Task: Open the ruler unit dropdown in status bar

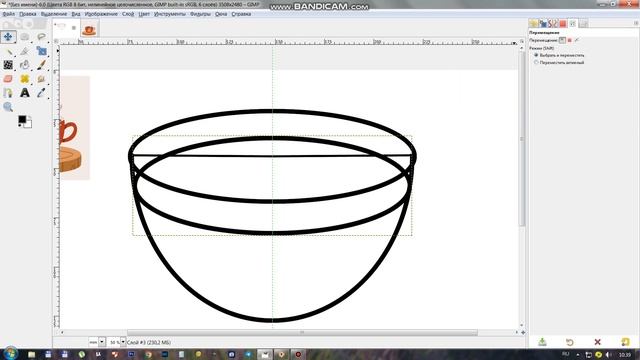Action: point(102,342)
